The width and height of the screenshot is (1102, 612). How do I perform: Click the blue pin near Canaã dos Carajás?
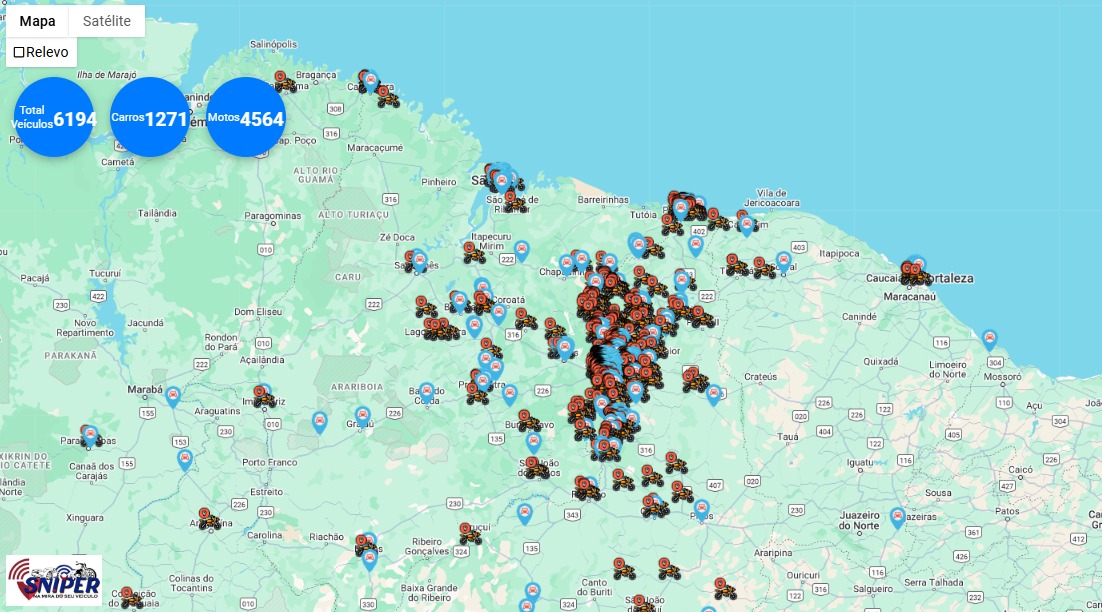[185, 458]
